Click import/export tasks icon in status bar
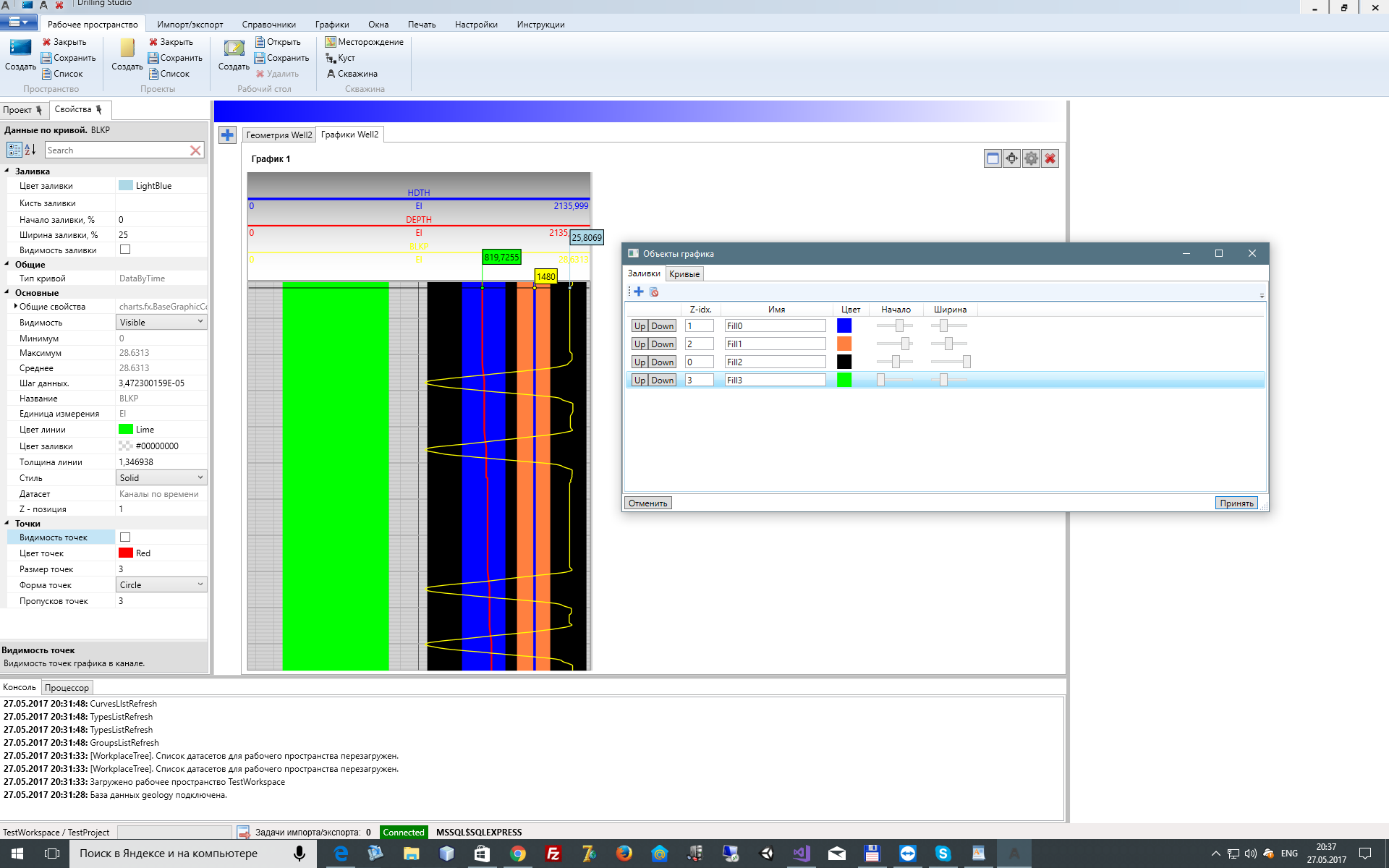Screen dimensions: 1389x868 point(243,833)
